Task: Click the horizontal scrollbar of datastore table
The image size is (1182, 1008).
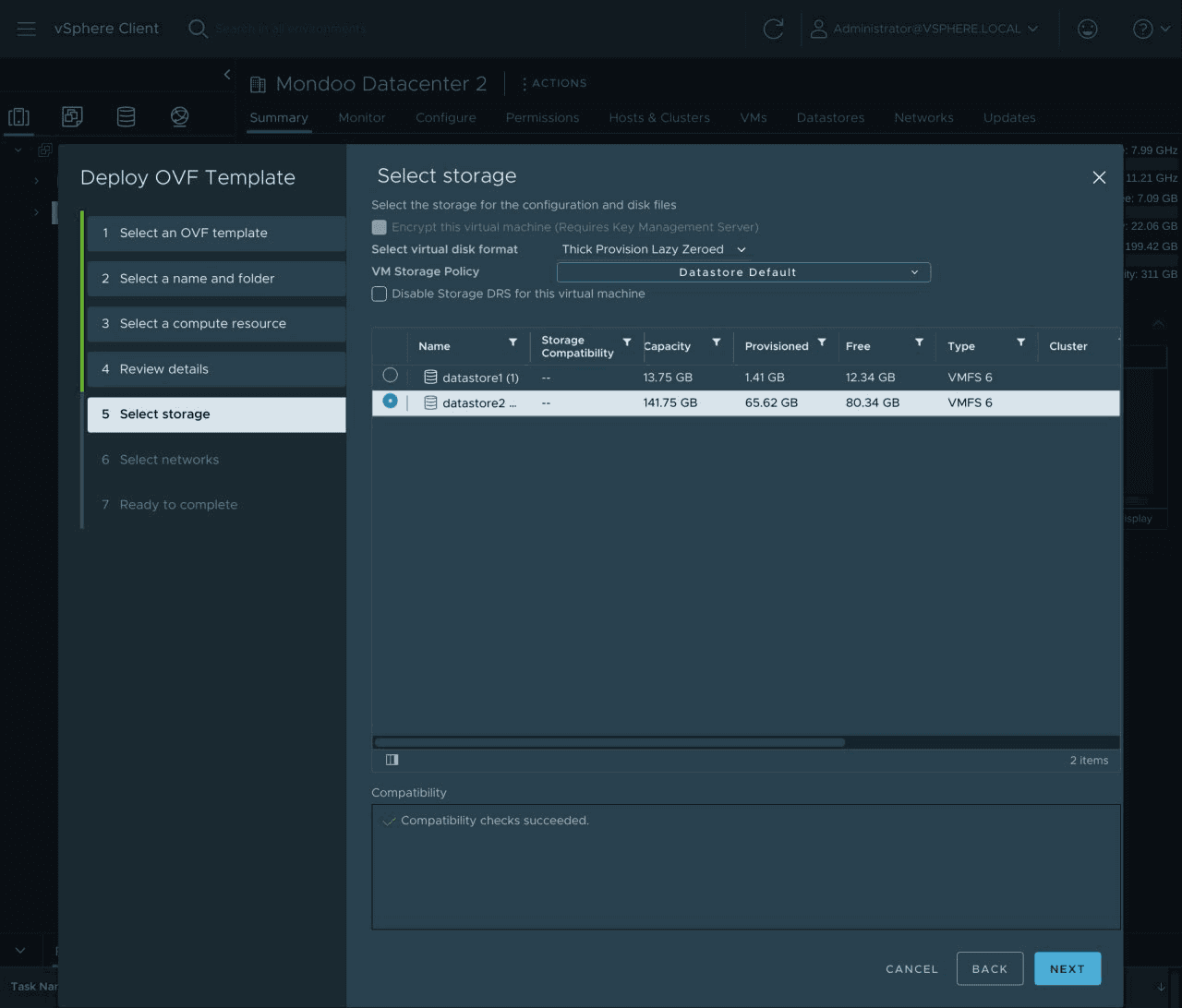Action: 609,742
